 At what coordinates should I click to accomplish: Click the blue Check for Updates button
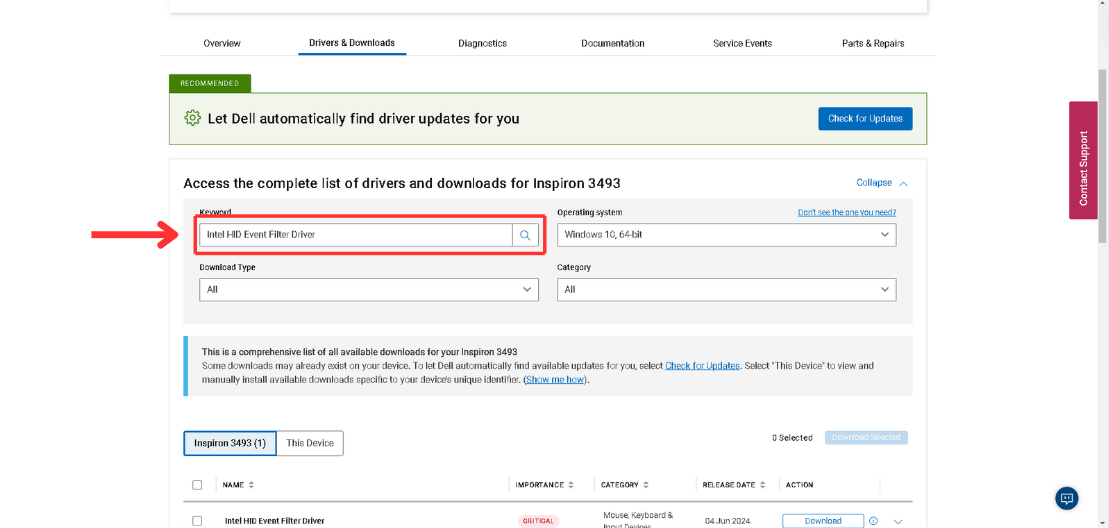coord(865,119)
